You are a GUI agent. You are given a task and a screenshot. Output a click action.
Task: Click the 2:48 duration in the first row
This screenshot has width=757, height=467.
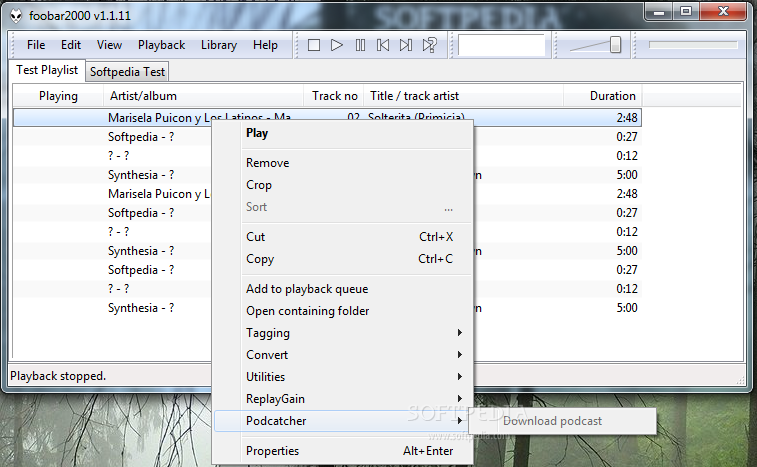pyautogui.click(x=627, y=118)
